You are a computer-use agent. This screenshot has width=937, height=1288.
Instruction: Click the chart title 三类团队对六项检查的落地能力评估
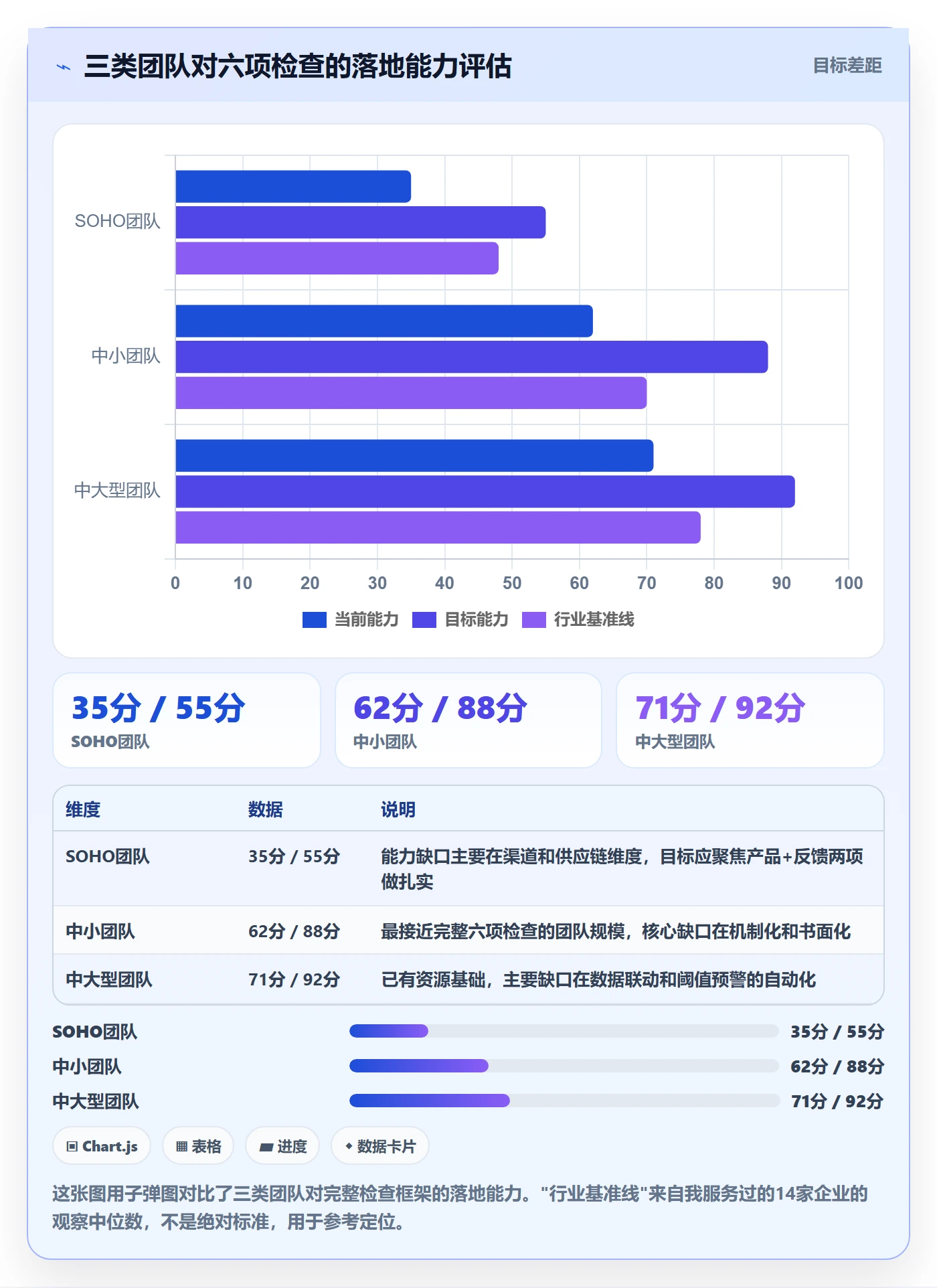(298, 66)
